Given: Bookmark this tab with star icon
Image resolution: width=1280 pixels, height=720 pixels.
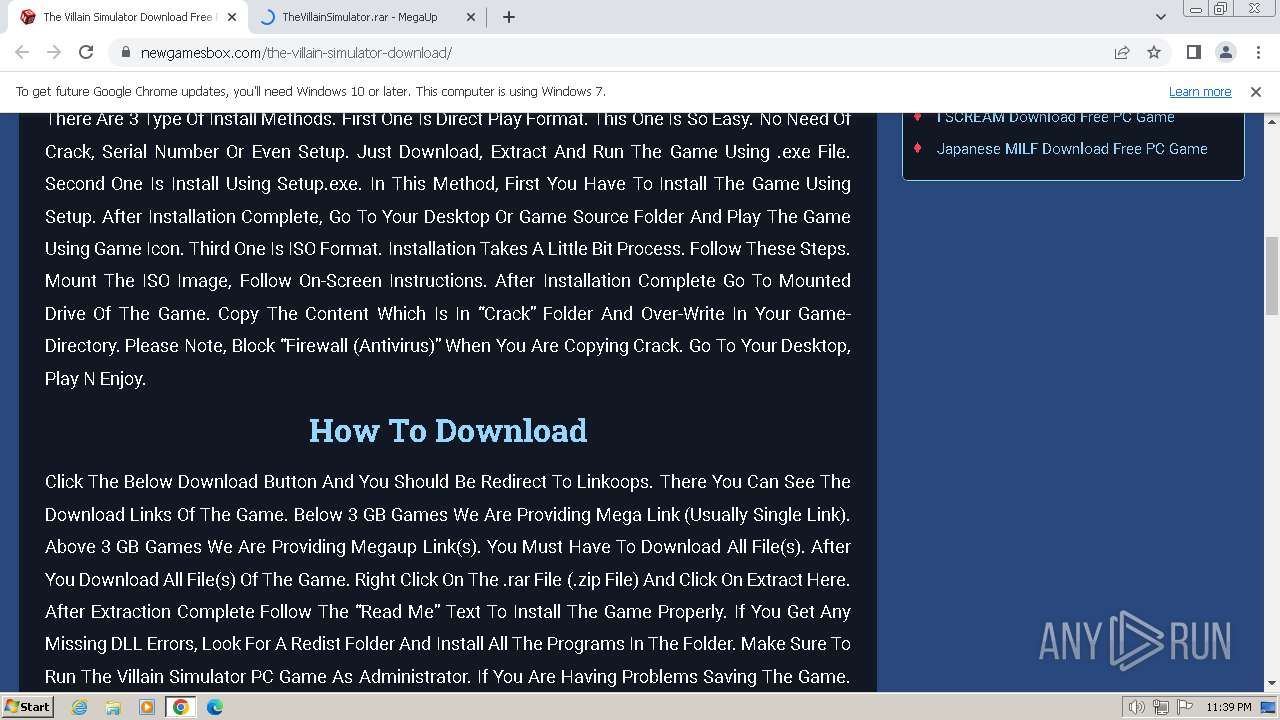Looking at the screenshot, I should tap(1154, 53).
